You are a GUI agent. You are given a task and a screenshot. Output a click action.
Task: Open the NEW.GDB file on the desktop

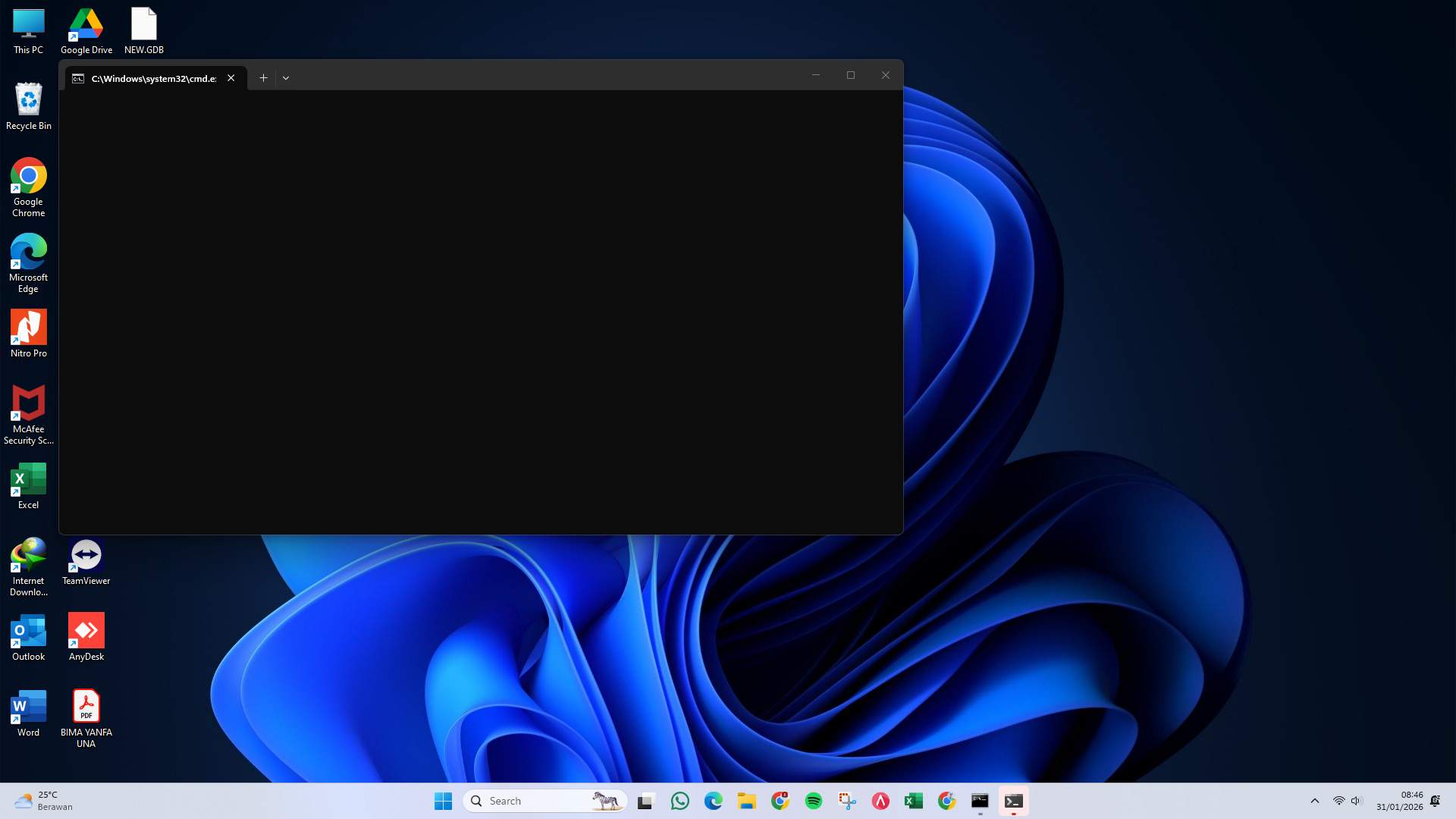[143, 23]
